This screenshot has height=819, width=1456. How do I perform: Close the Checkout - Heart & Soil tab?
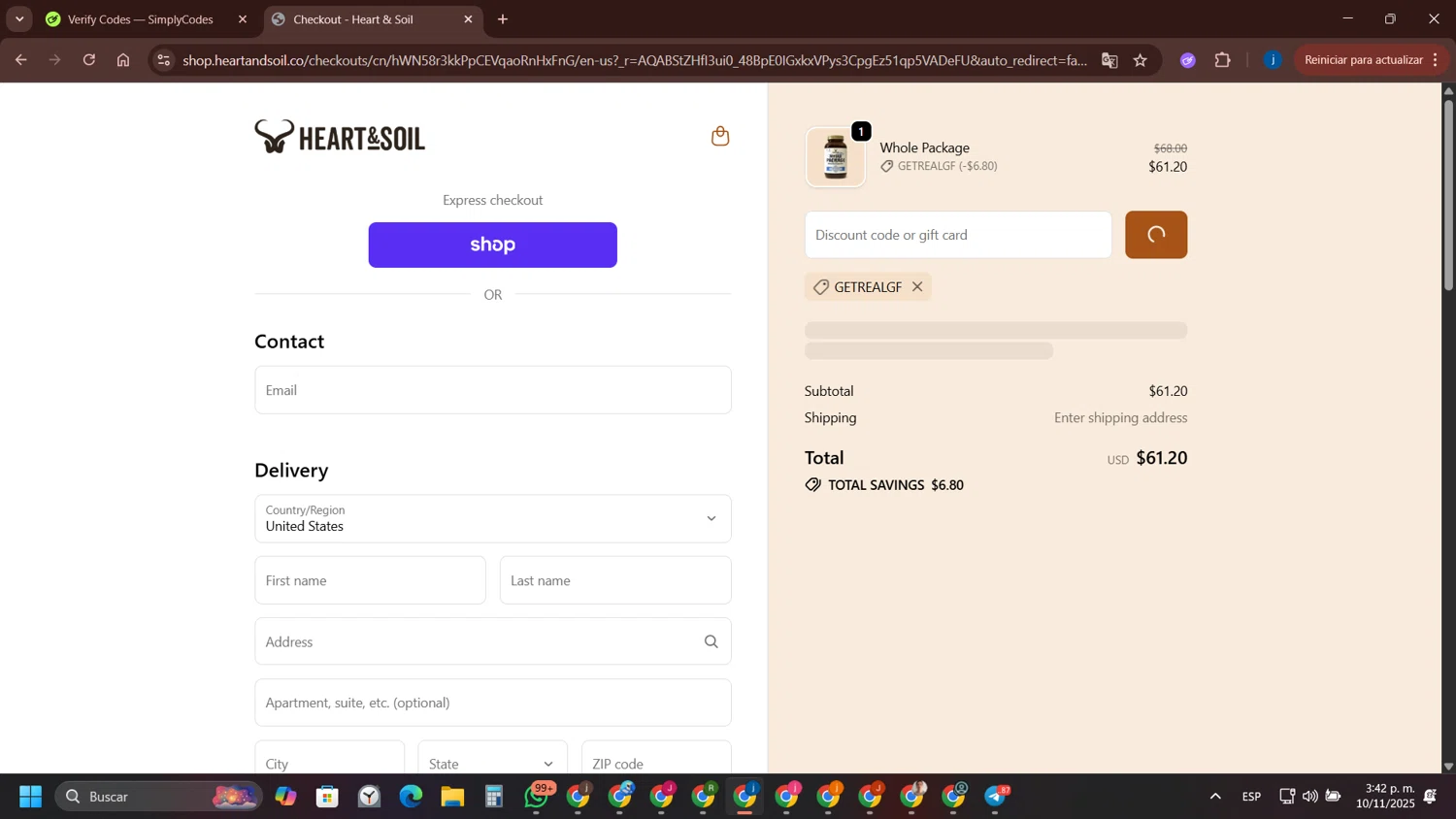pos(468,19)
